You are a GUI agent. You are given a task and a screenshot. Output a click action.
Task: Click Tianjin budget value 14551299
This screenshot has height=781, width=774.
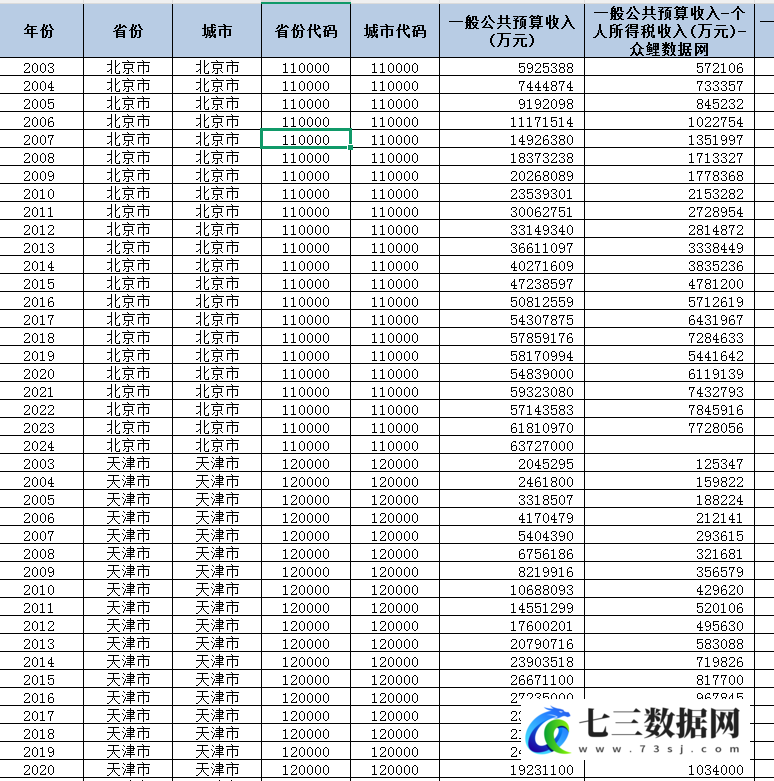click(x=542, y=608)
